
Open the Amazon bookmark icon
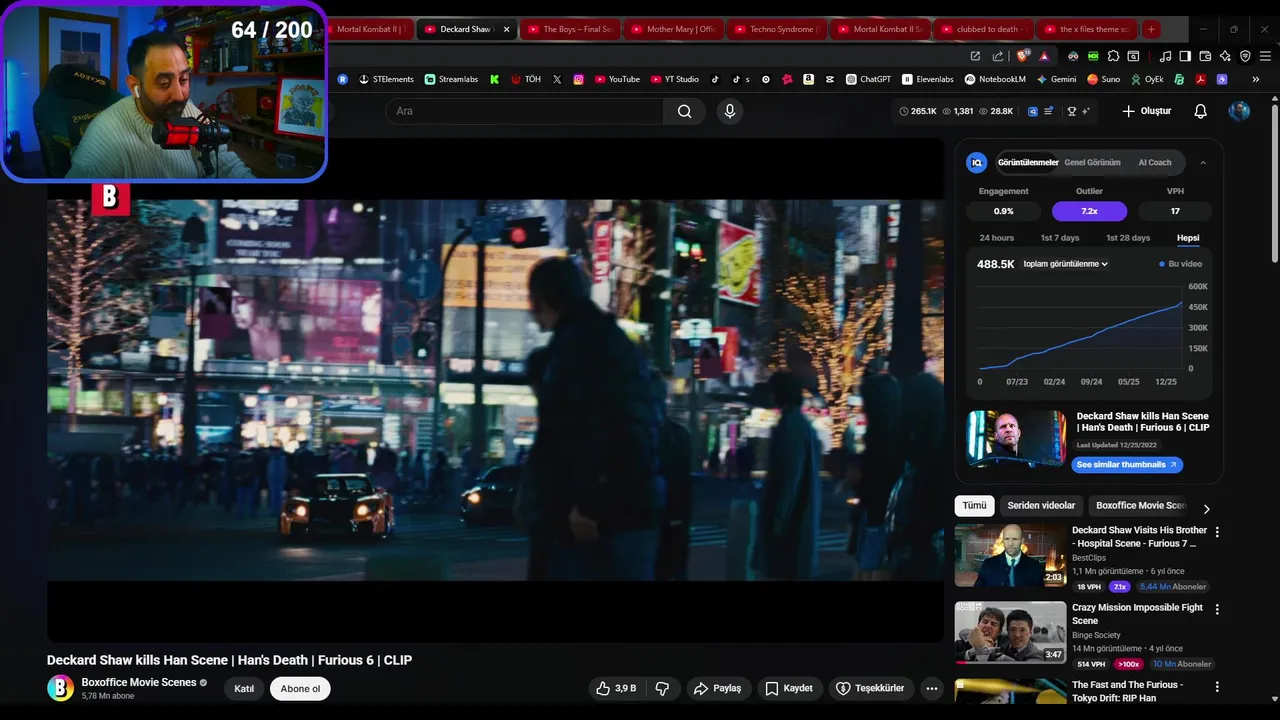point(808,79)
